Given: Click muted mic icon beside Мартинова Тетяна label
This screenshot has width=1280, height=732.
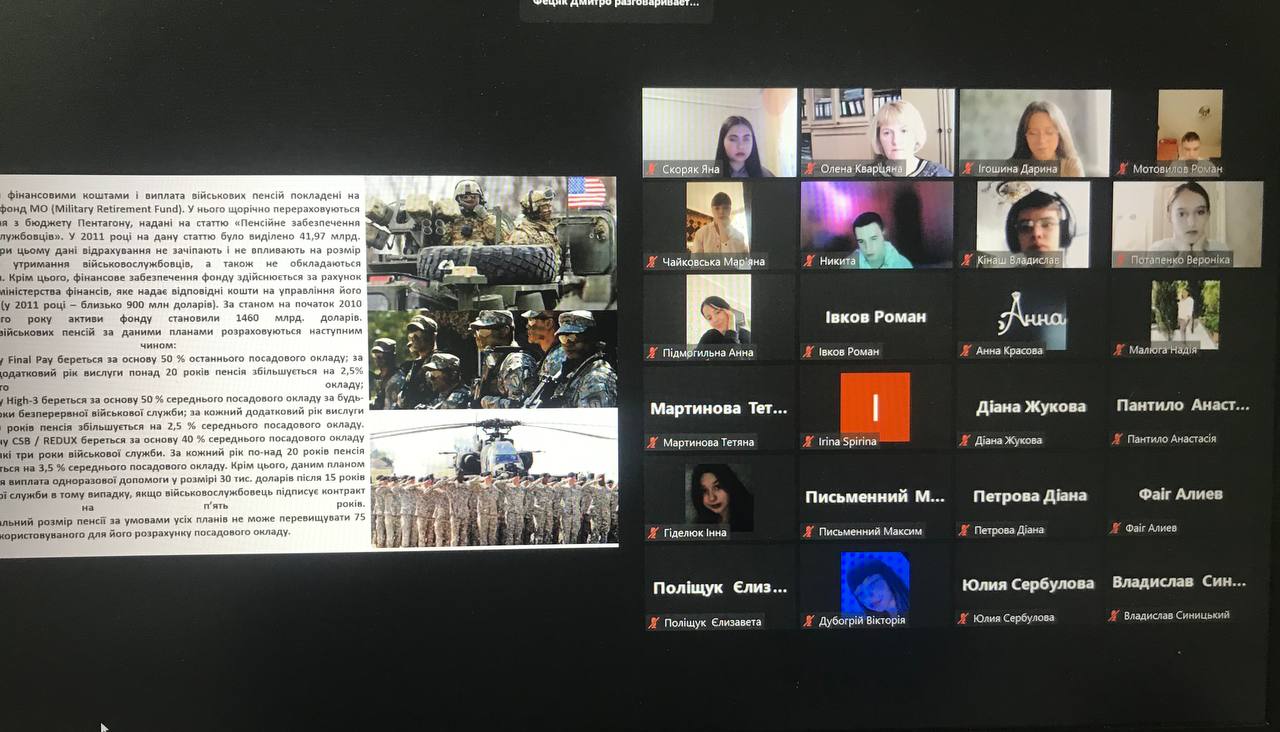Looking at the screenshot, I should (652, 442).
